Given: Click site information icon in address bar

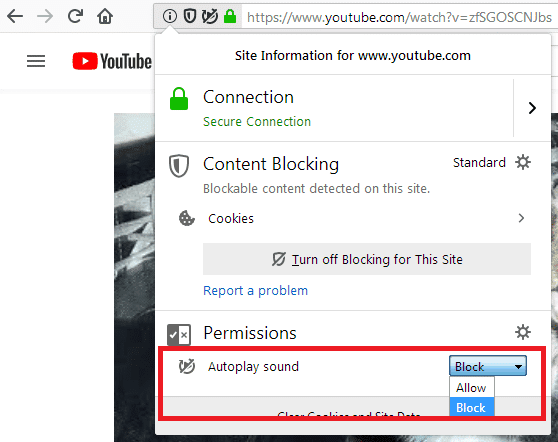Looking at the screenshot, I should pos(170,16).
